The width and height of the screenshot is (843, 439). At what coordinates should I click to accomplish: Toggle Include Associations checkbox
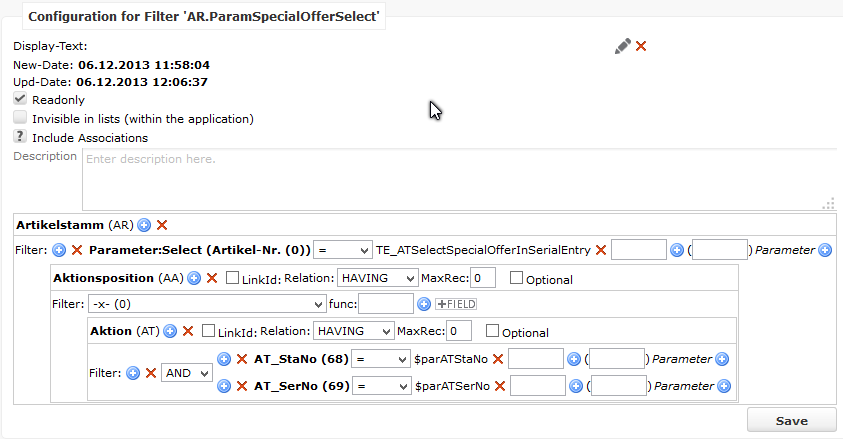[20, 136]
